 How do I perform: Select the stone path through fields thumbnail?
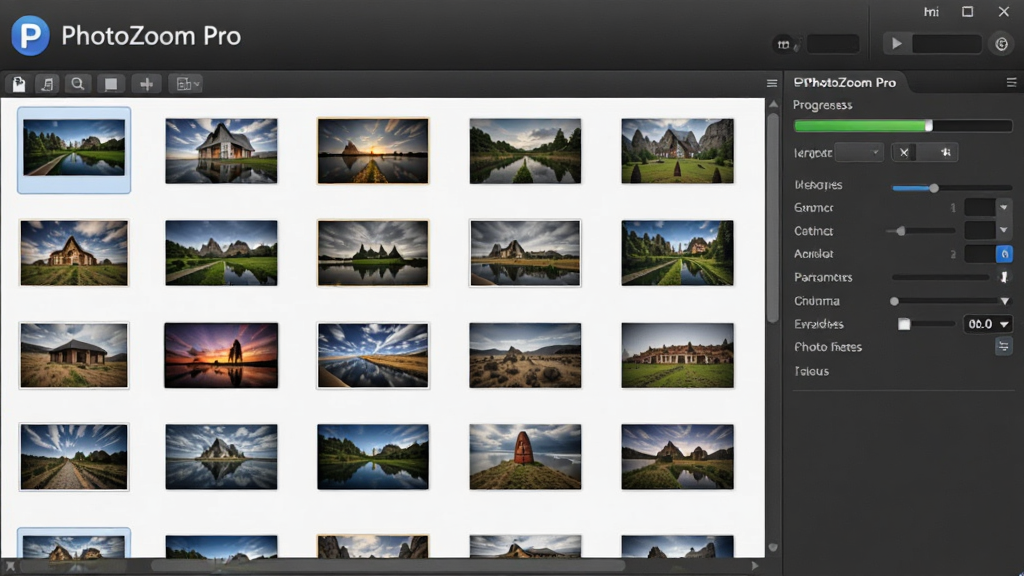[x=74, y=456]
